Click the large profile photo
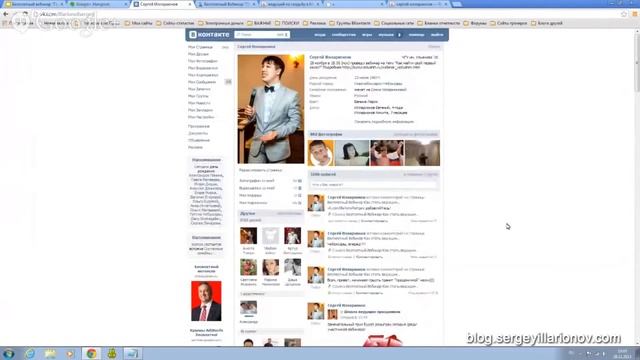The height and width of the screenshot is (360, 640). [x=271, y=109]
